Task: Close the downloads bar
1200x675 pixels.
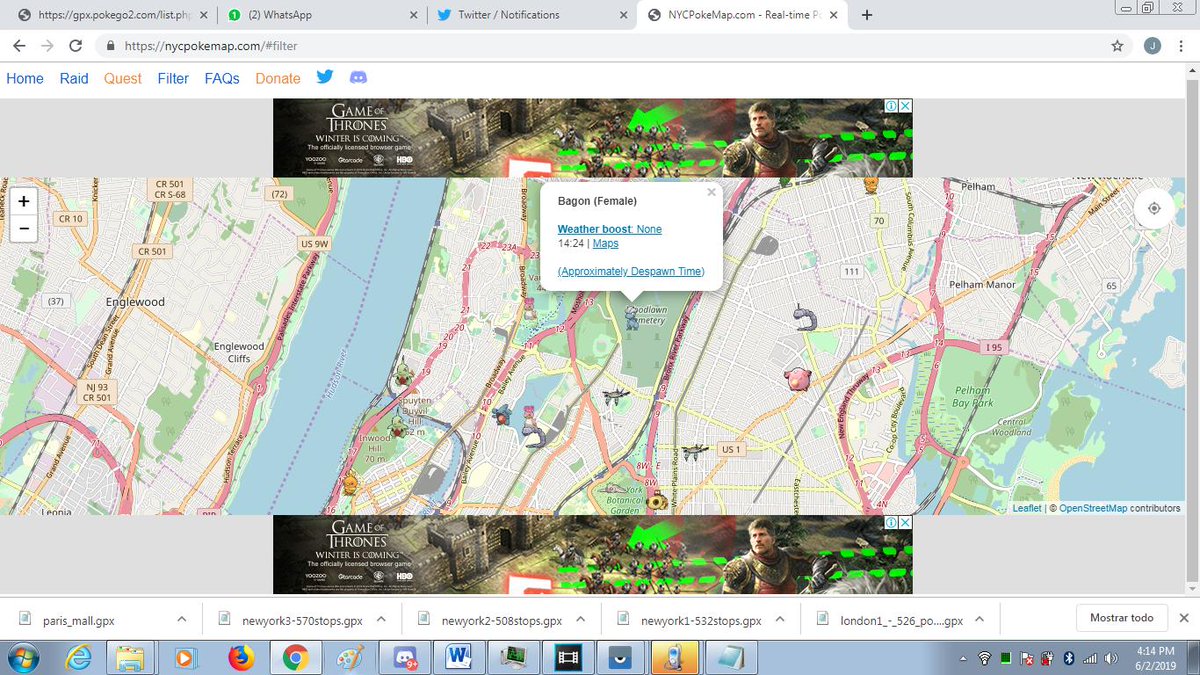Action: 1184,618
